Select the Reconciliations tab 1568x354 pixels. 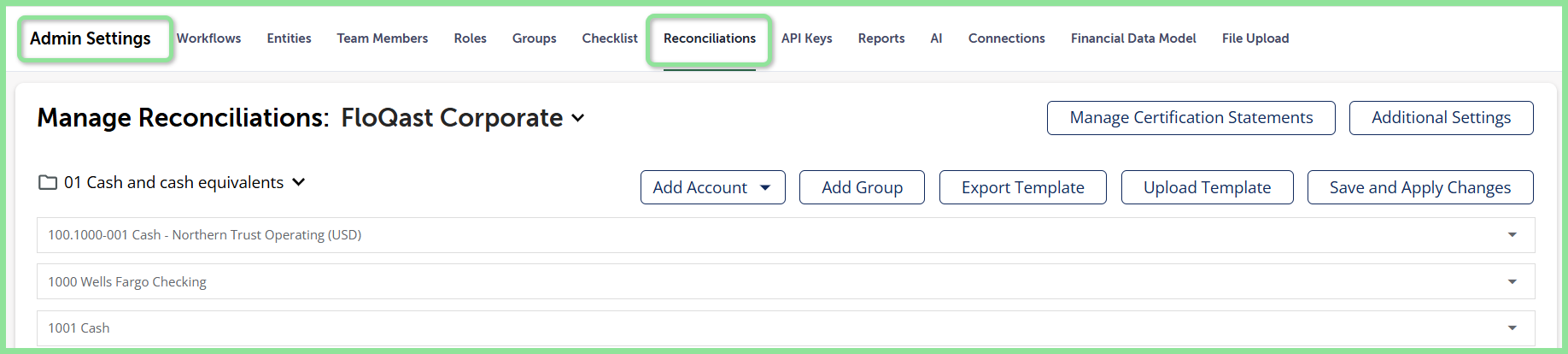click(x=710, y=38)
